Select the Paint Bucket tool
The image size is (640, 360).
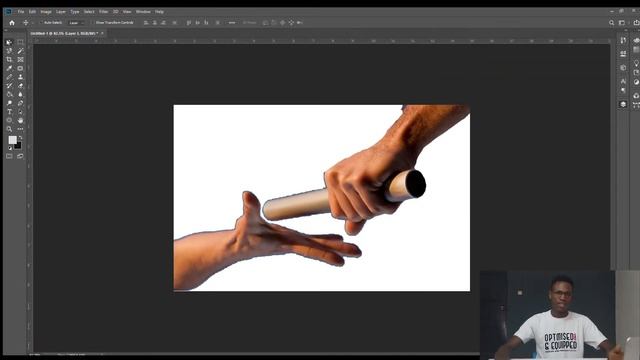coord(9,94)
